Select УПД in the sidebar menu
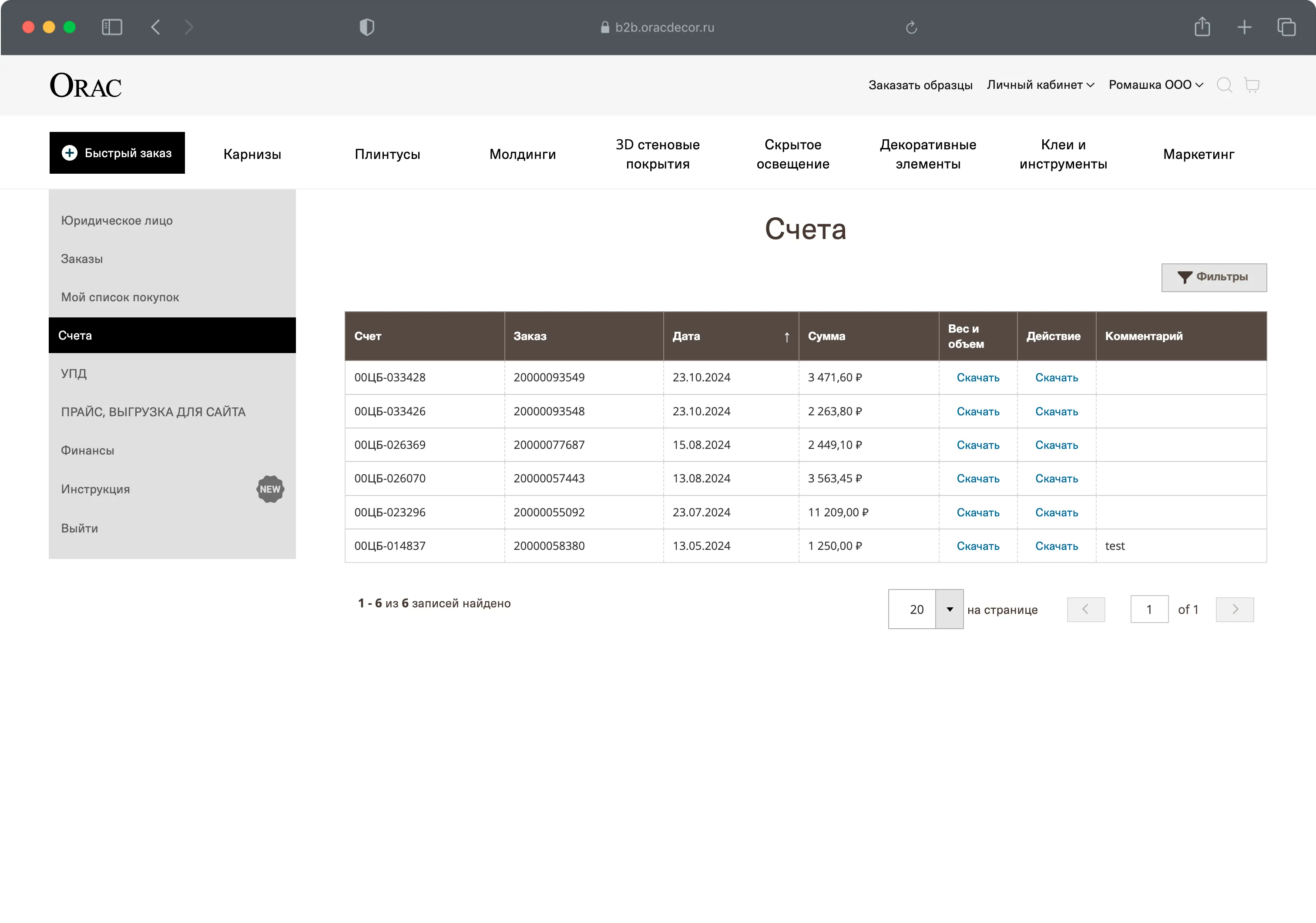The width and height of the screenshot is (1316, 923). (74, 374)
